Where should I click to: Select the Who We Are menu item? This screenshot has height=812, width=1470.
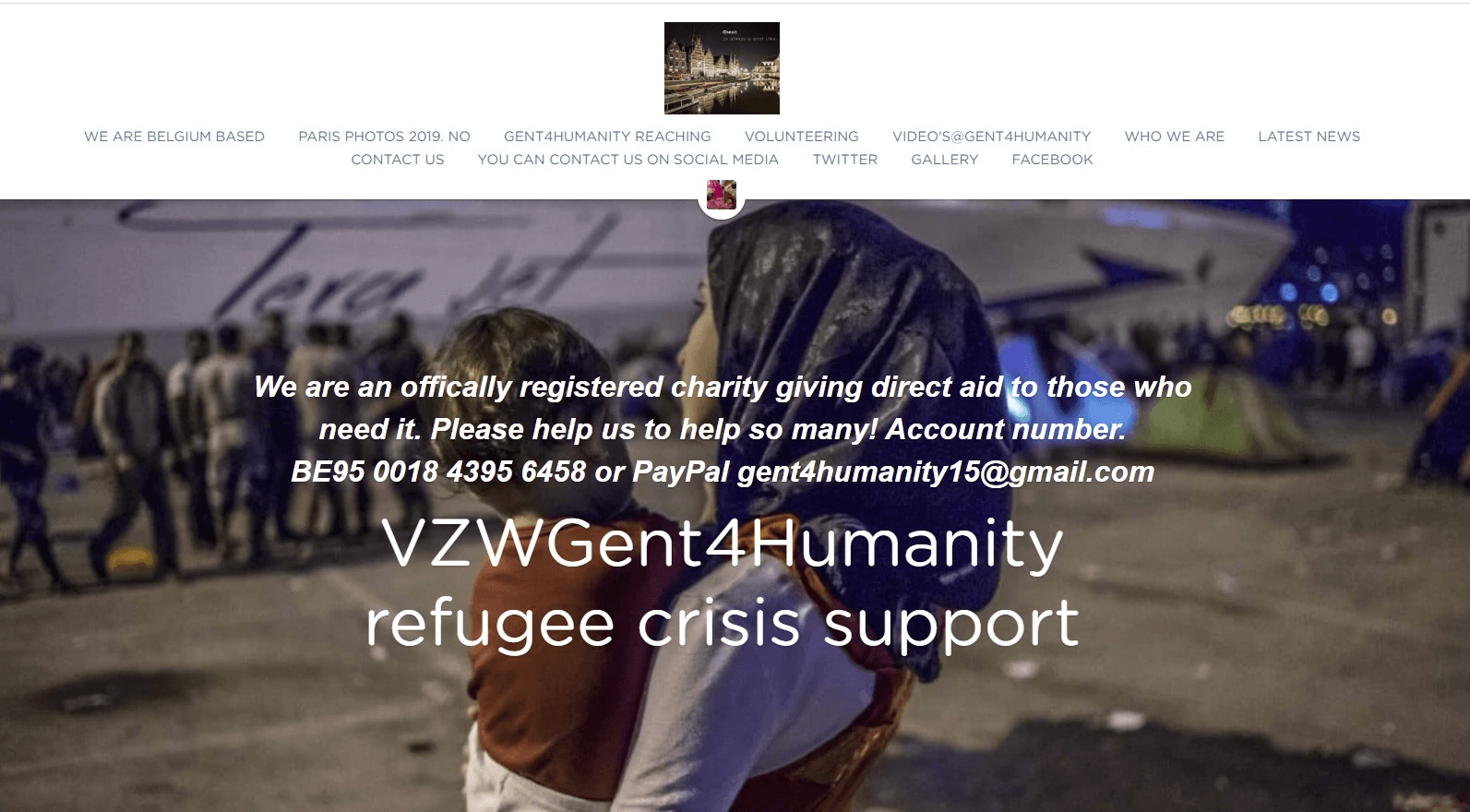click(x=1174, y=137)
